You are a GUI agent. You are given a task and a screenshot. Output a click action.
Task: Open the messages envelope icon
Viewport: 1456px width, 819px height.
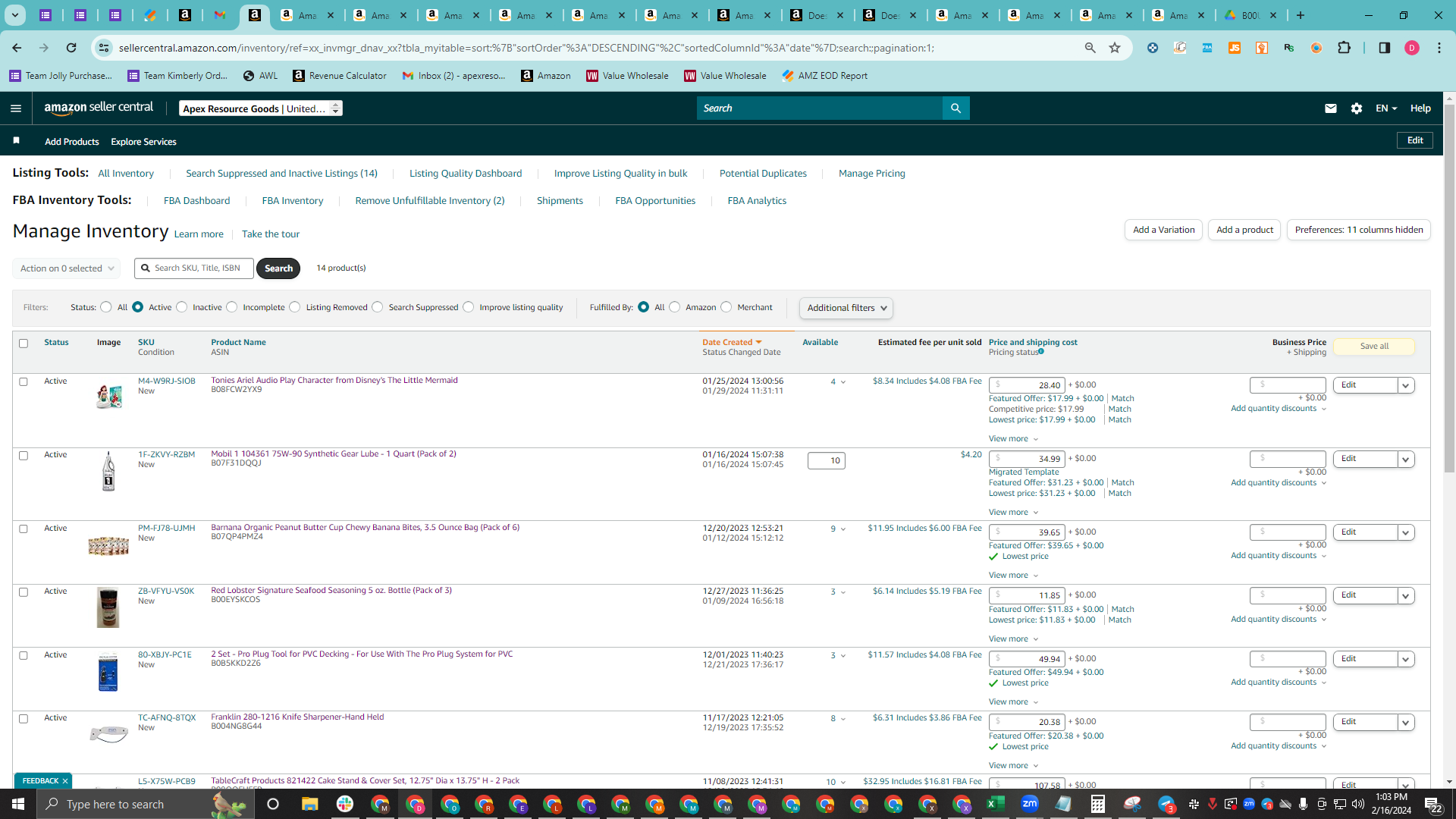point(1330,108)
